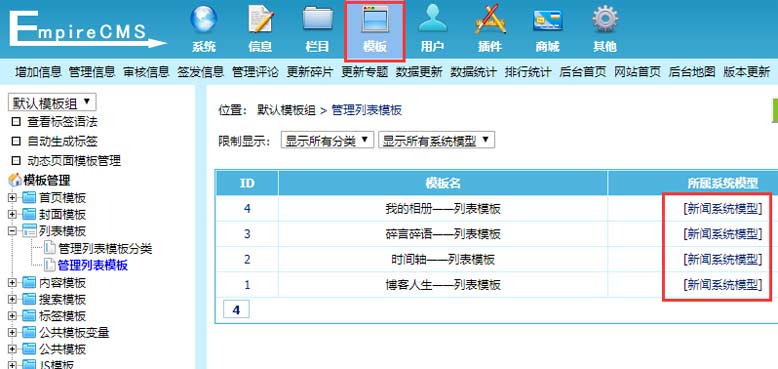
Task: Open 数据统计 in the shortcut bar
Action: (x=473, y=72)
